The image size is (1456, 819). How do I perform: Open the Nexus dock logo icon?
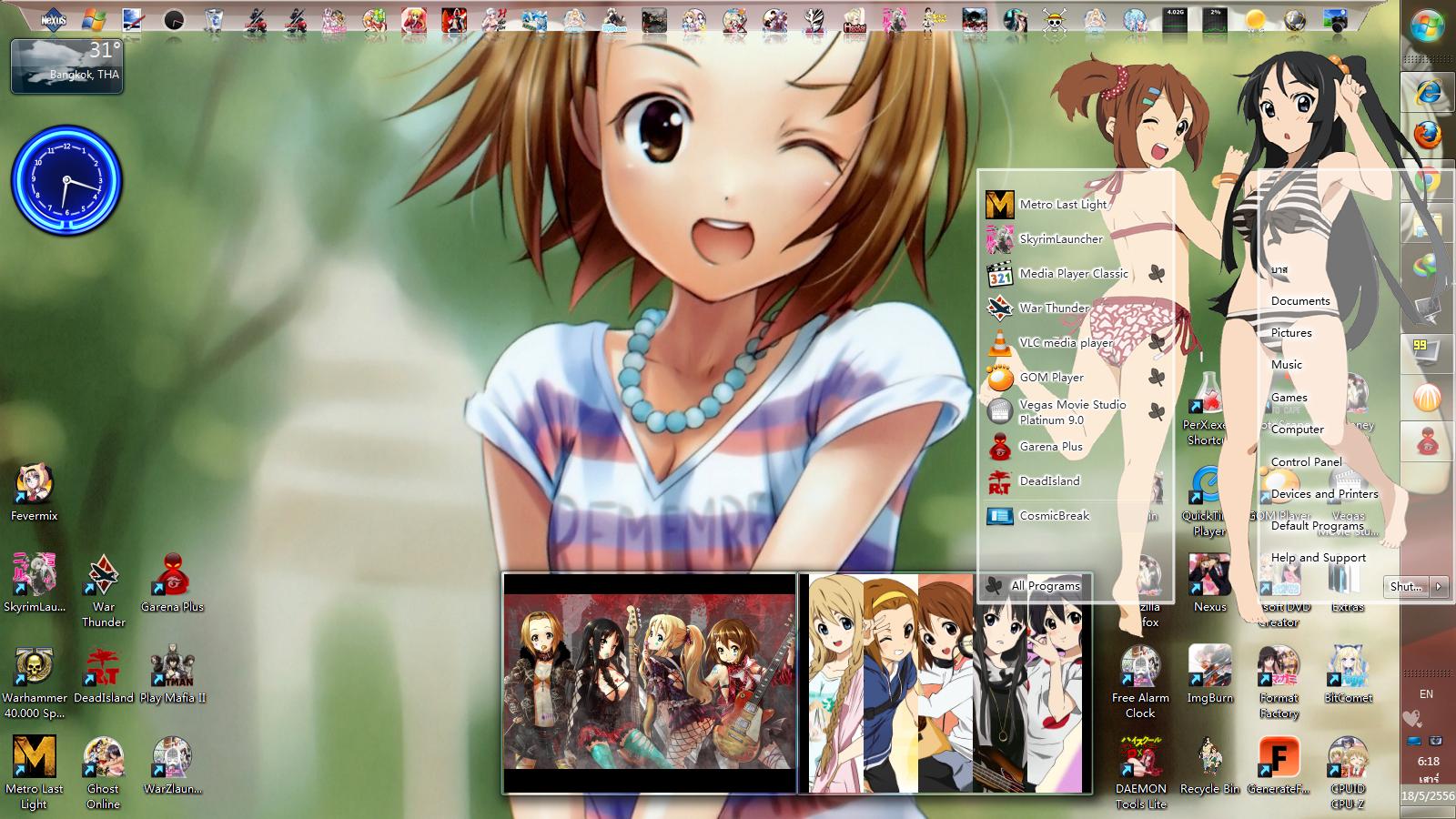click(x=56, y=19)
